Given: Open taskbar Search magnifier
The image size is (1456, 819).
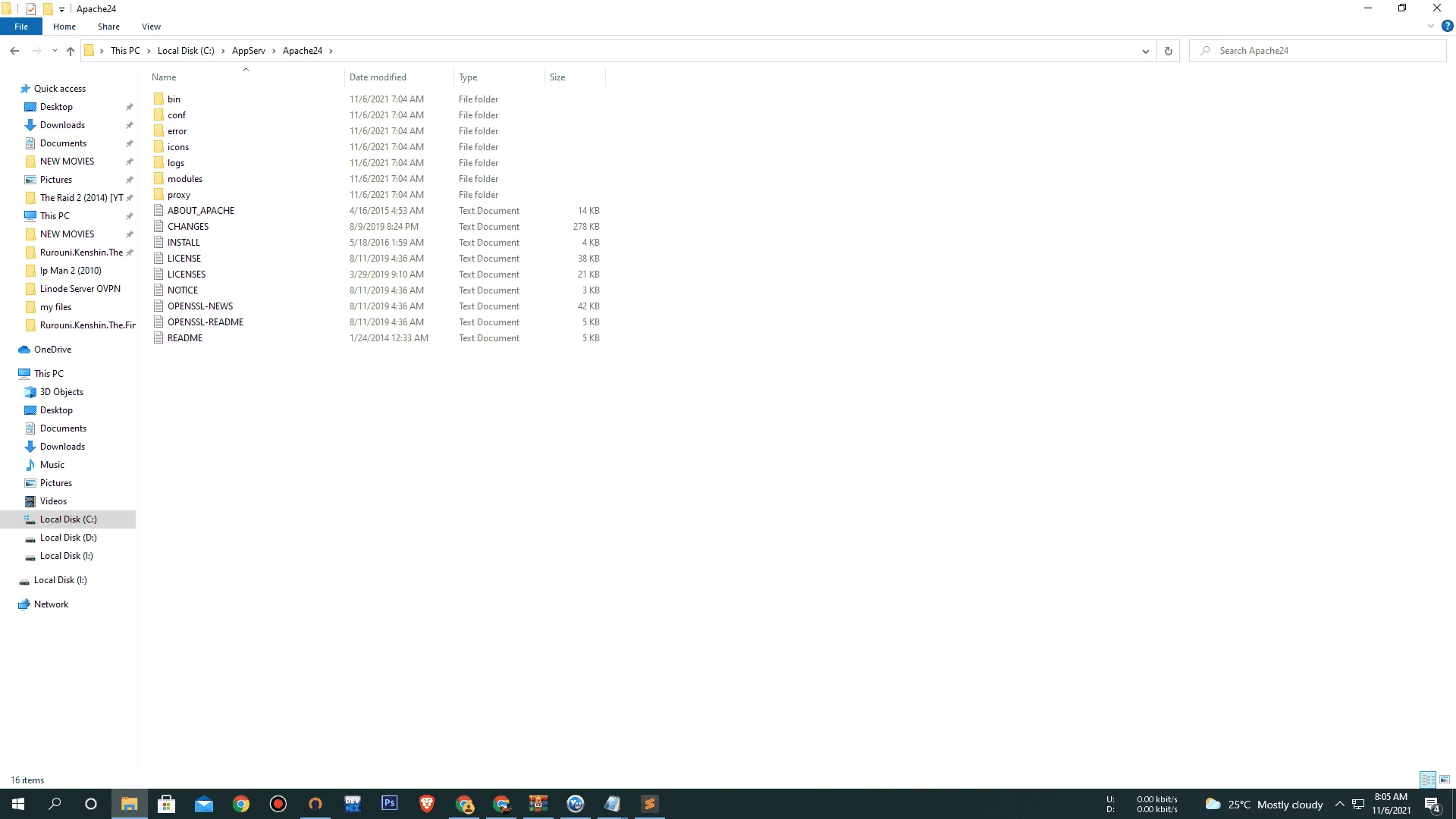Looking at the screenshot, I should [x=55, y=804].
